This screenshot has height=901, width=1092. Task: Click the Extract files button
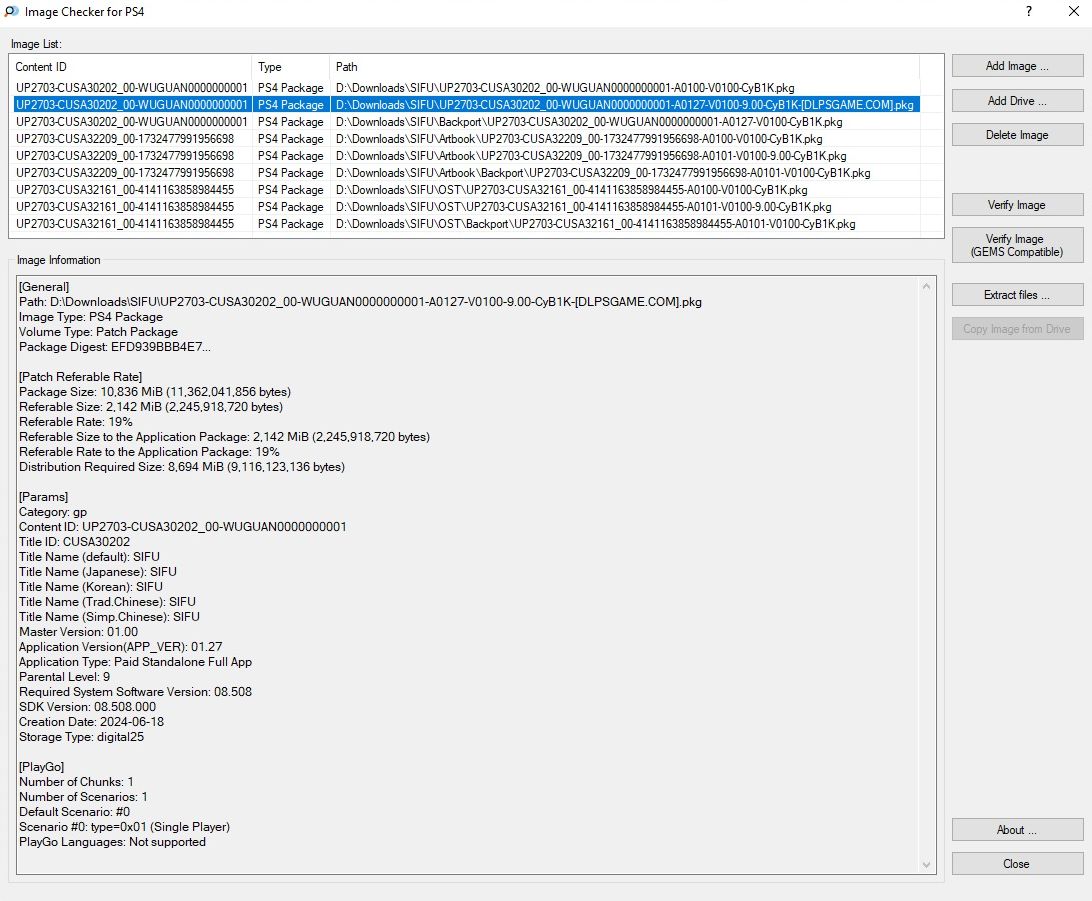[x=1017, y=295]
